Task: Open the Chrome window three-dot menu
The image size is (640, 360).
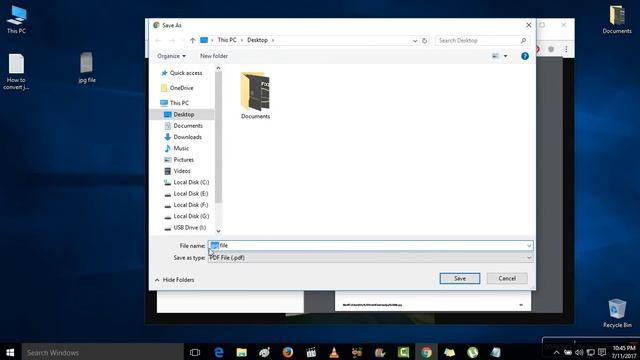Action: point(566,49)
